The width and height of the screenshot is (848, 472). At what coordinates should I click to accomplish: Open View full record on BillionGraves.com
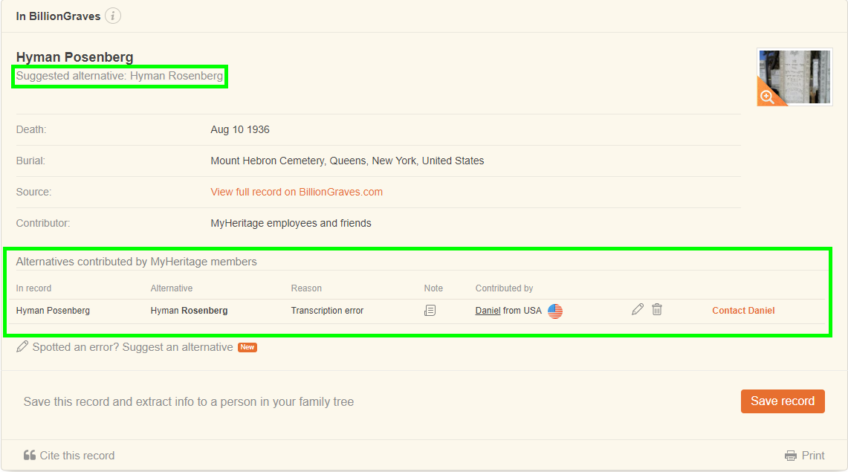[296, 192]
